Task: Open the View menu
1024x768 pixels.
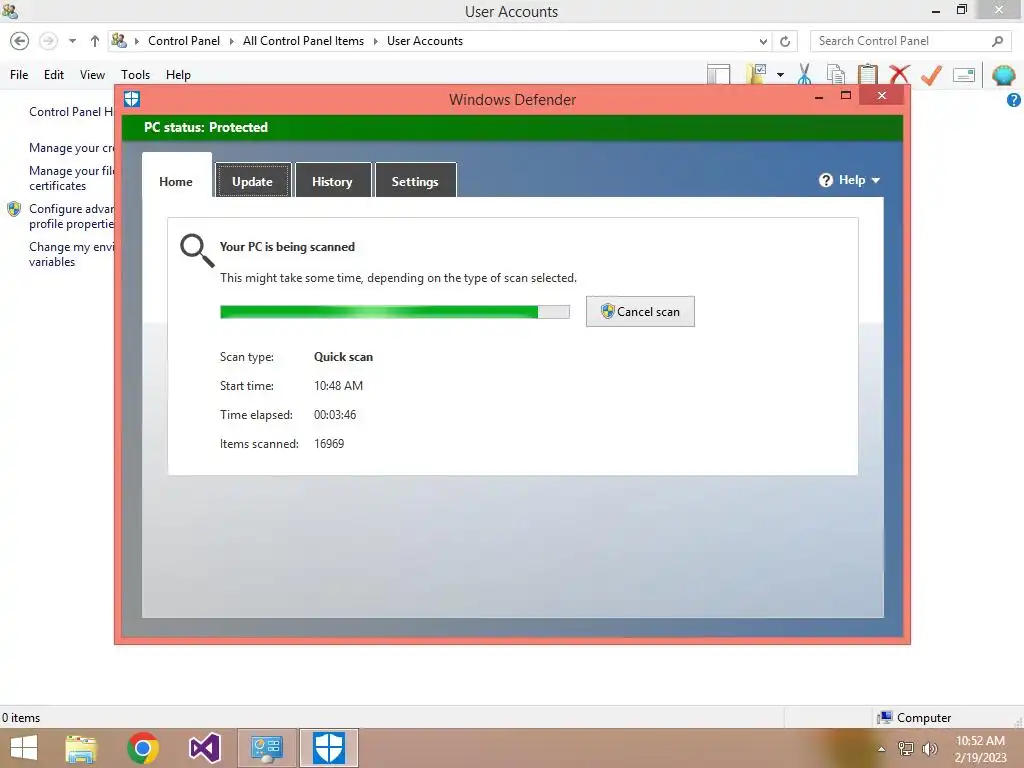Action: [x=92, y=74]
